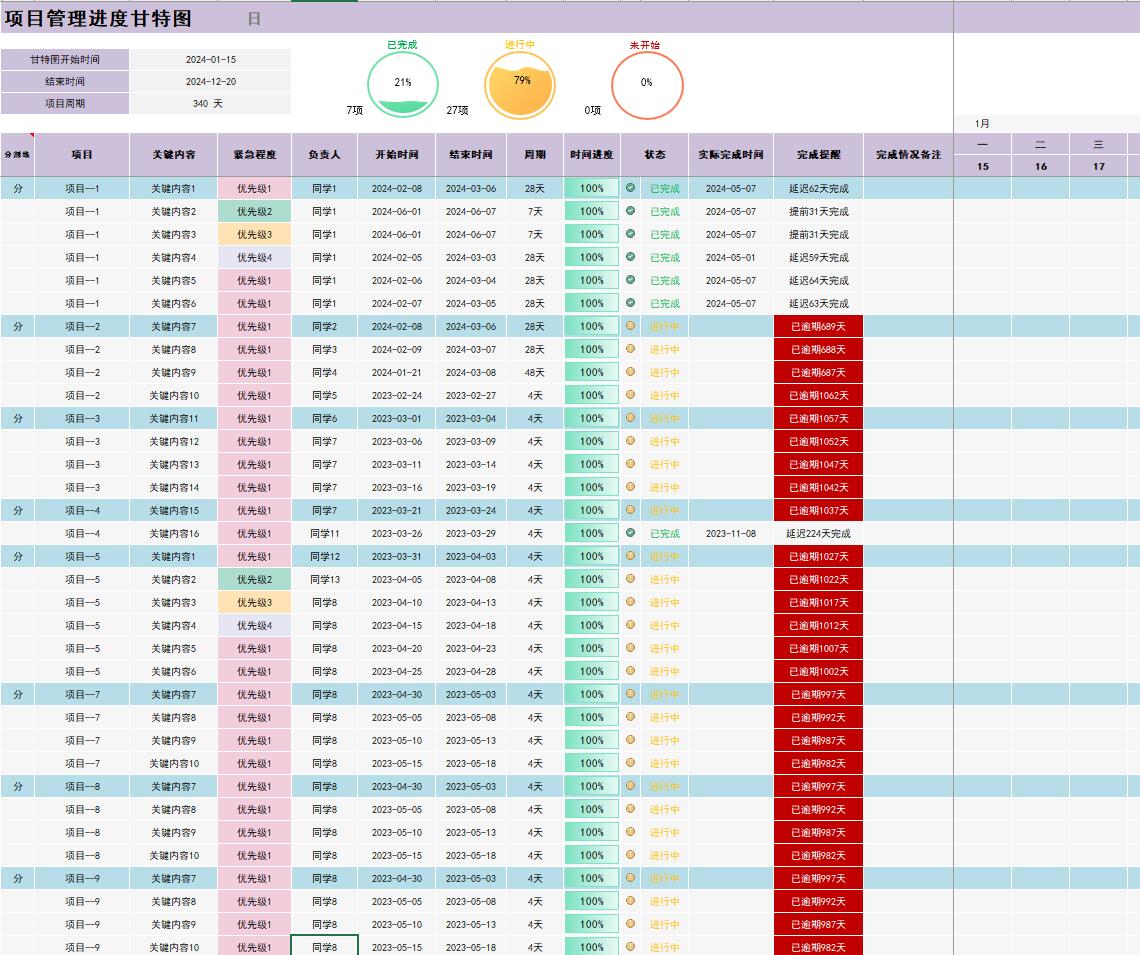Click the 分 group marker on 项目一2 row
Screen dimensions: 1140x955
17,326
